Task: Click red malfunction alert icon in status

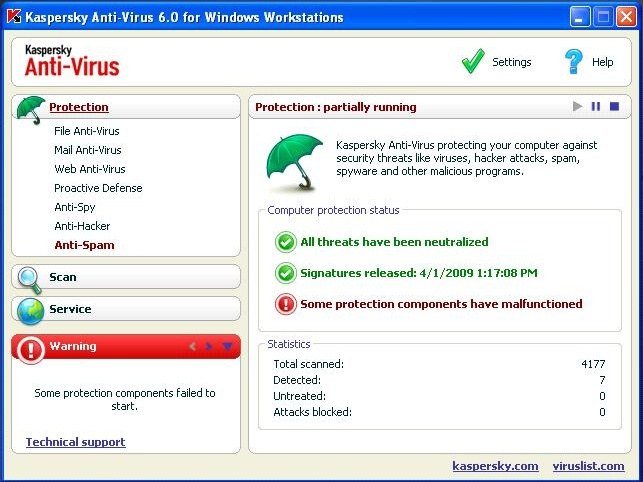Action: click(x=287, y=304)
